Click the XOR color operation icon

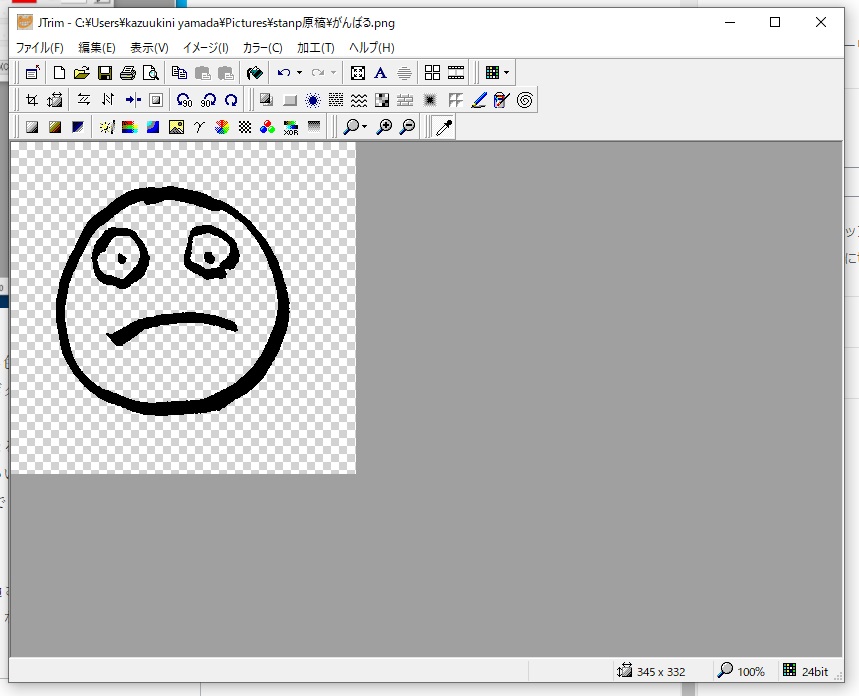[291, 127]
